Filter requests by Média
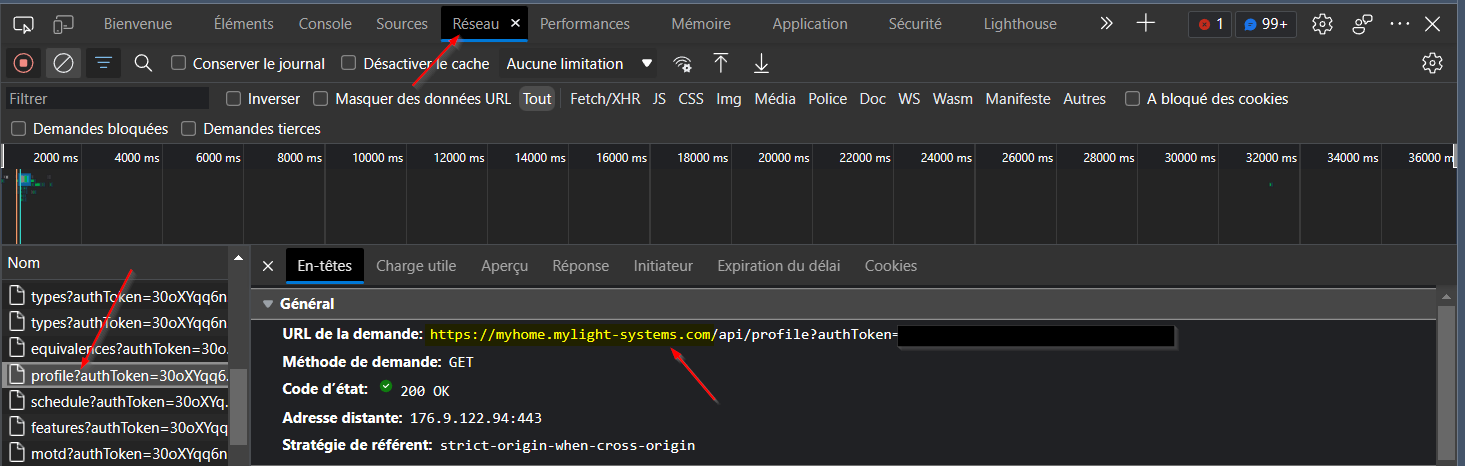The height and width of the screenshot is (466, 1465). [x=775, y=98]
